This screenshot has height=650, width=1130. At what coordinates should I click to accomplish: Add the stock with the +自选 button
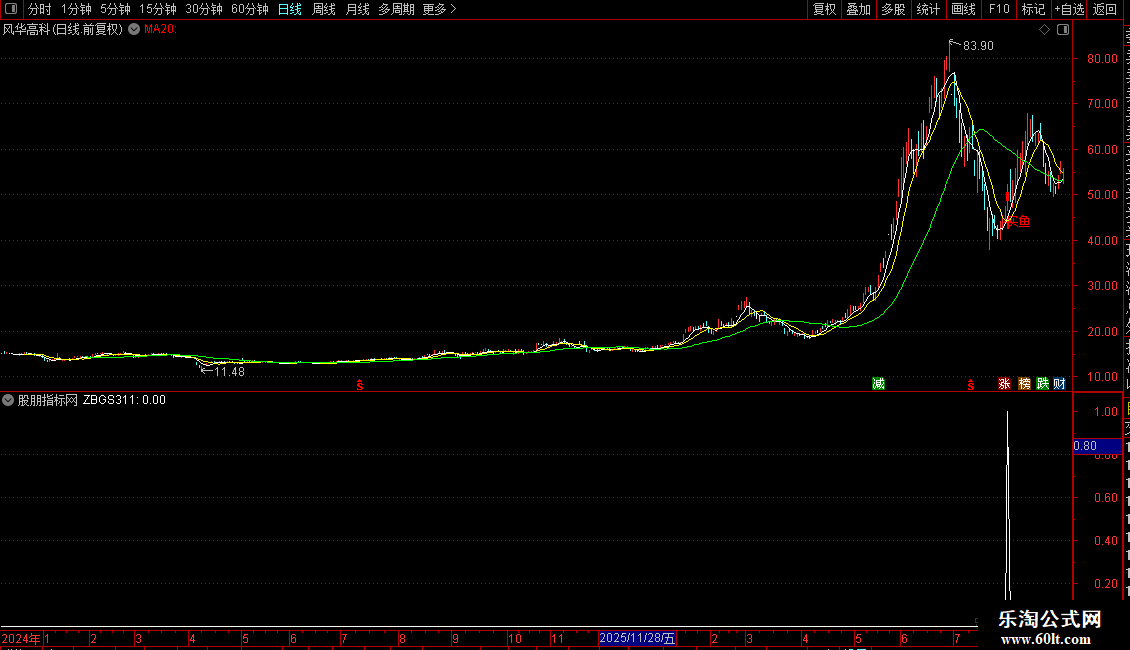tap(1069, 9)
